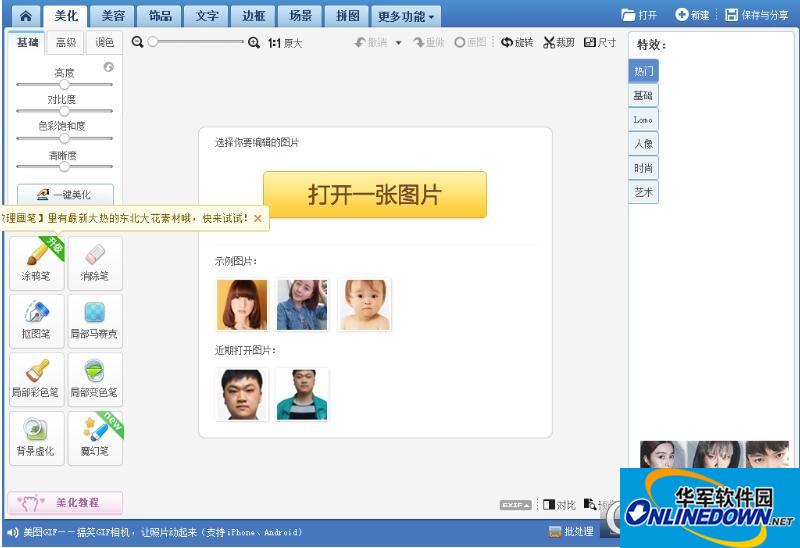Click the zoom-in magnifier icon
800x548 pixels.
click(x=254, y=43)
